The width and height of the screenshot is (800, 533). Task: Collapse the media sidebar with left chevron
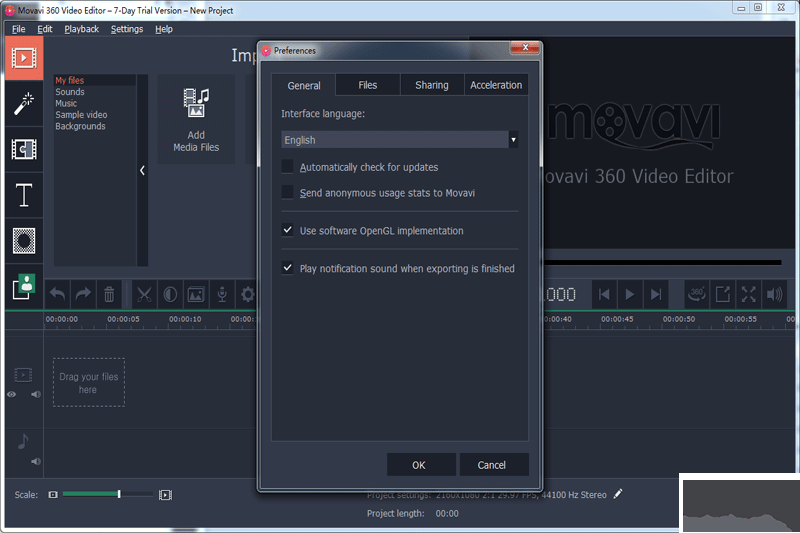pos(142,170)
